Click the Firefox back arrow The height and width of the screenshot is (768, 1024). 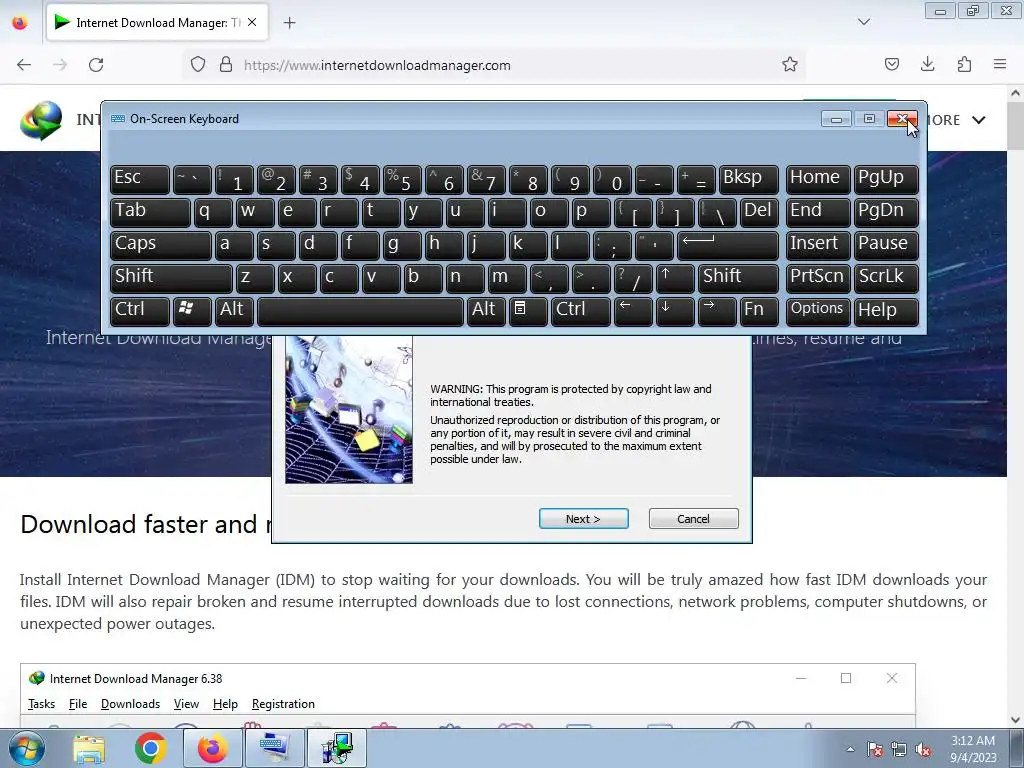tap(24, 65)
